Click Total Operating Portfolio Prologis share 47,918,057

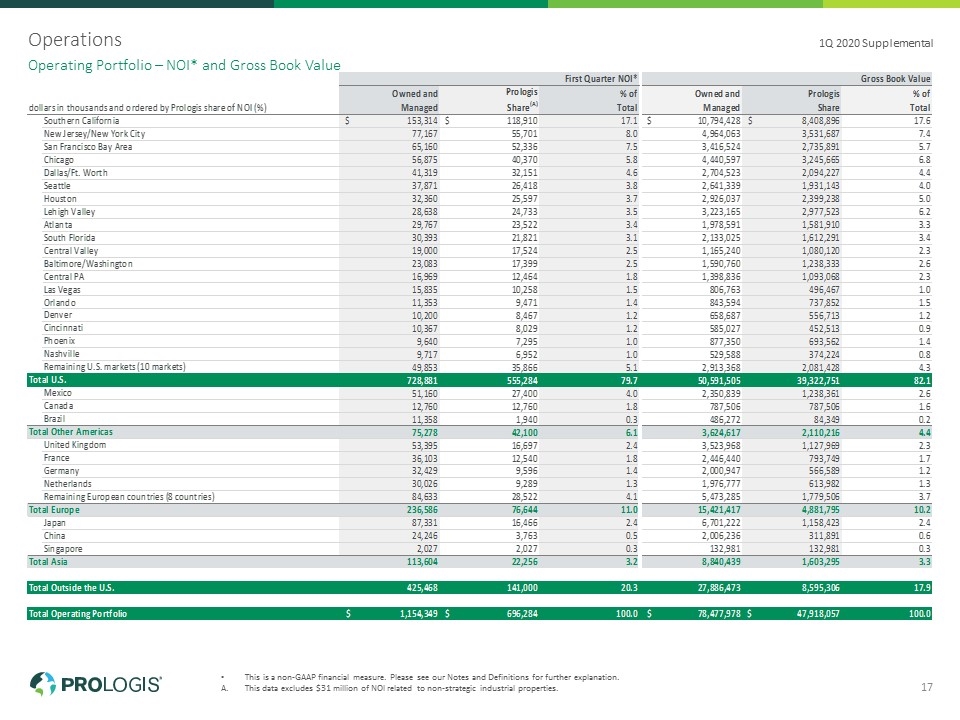(818, 613)
